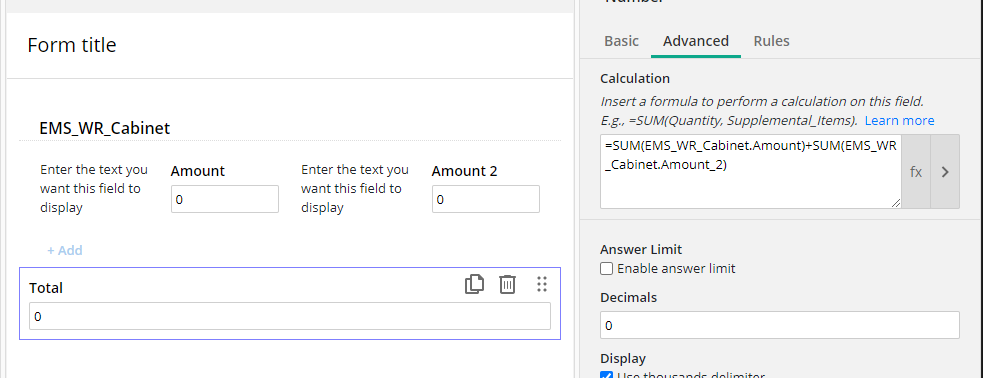This screenshot has width=983, height=378.
Task: Click the Amount 2 input field
Action: tap(485, 199)
